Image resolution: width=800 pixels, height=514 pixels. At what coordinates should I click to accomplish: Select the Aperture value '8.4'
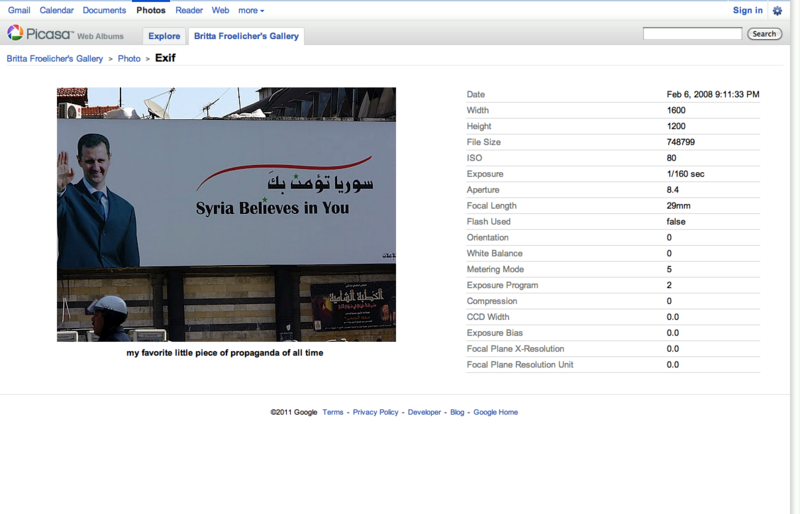coord(672,189)
